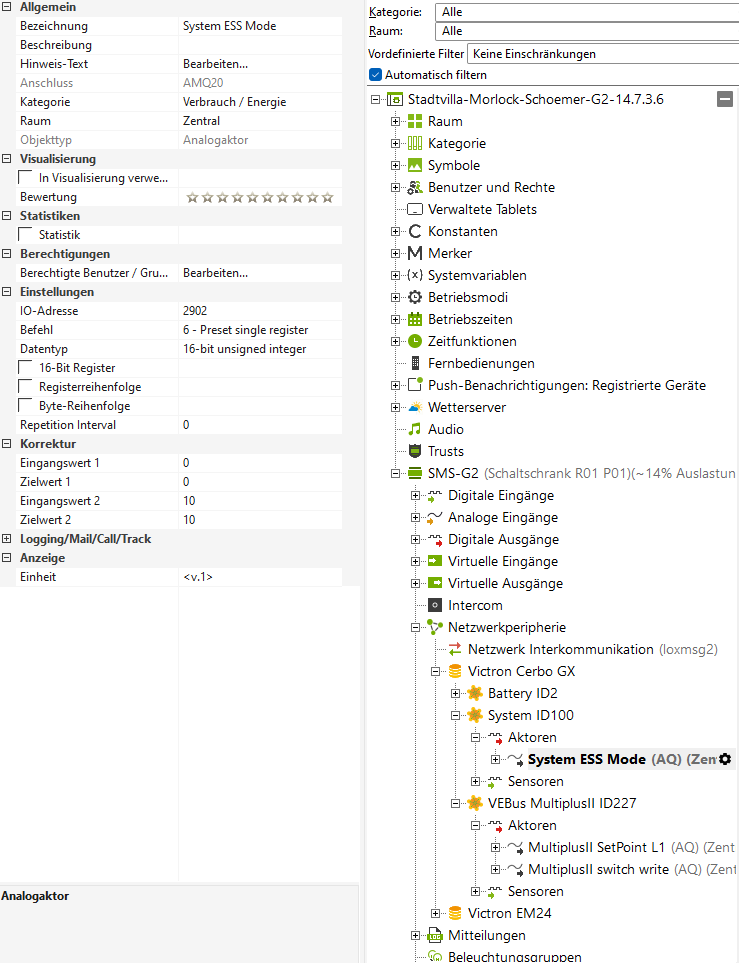The width and height of the screenshot is (739, 963).
Task: Enable the In Visualisierung verwenden checkbox
Action: 26,177
